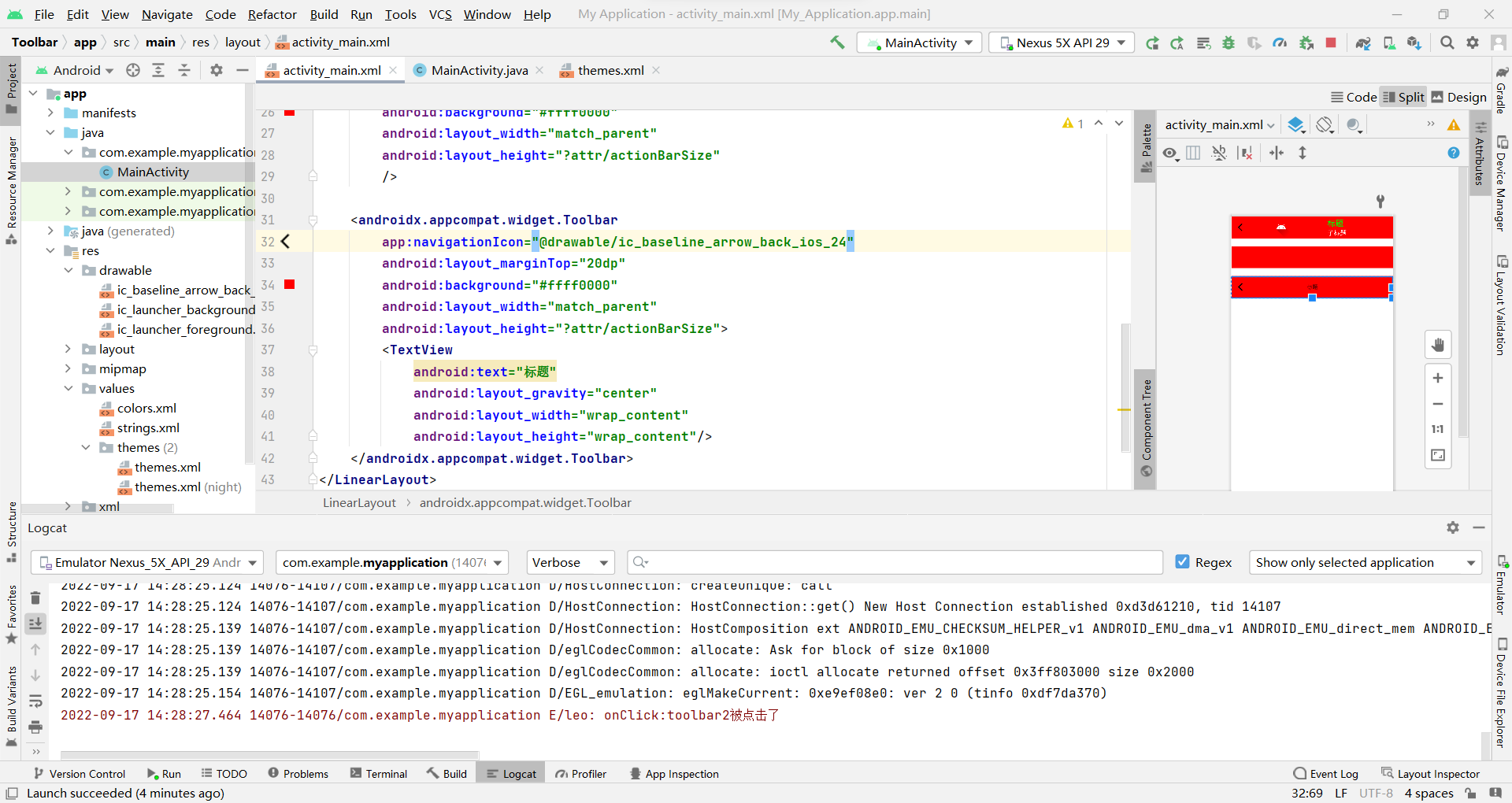Toggle Regex matching in Logcat

click(x=1184, y=562)
